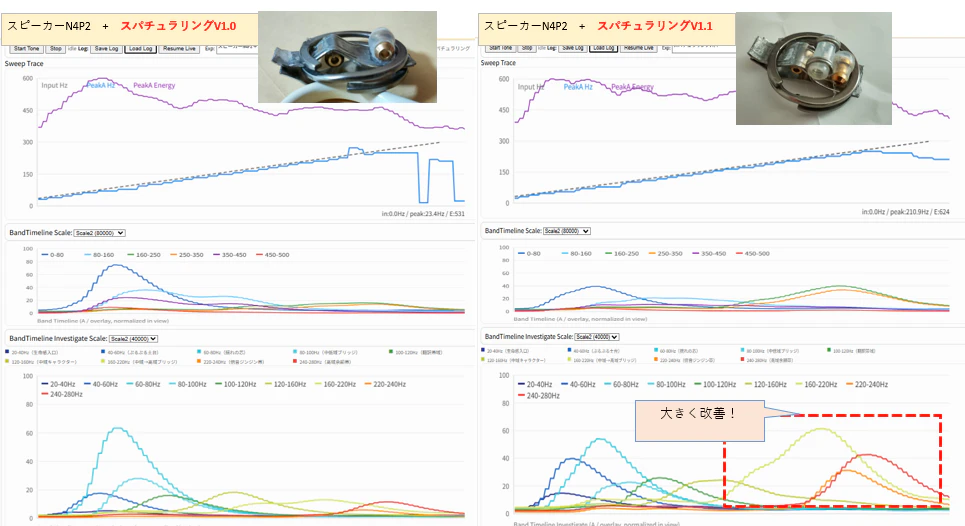Open BandTimeline Scale dropdown in V1.0 panel
The width and height of the screenshot is (965, 526).
click(100, 233)
